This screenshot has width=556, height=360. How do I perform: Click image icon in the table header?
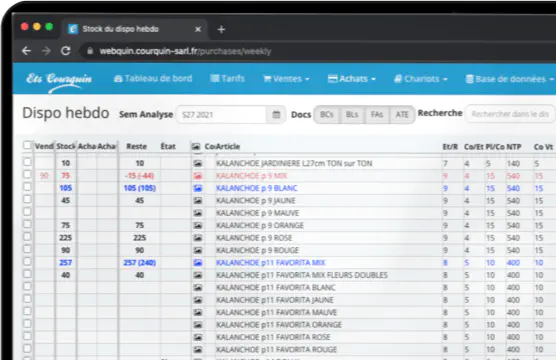(196, 146)
